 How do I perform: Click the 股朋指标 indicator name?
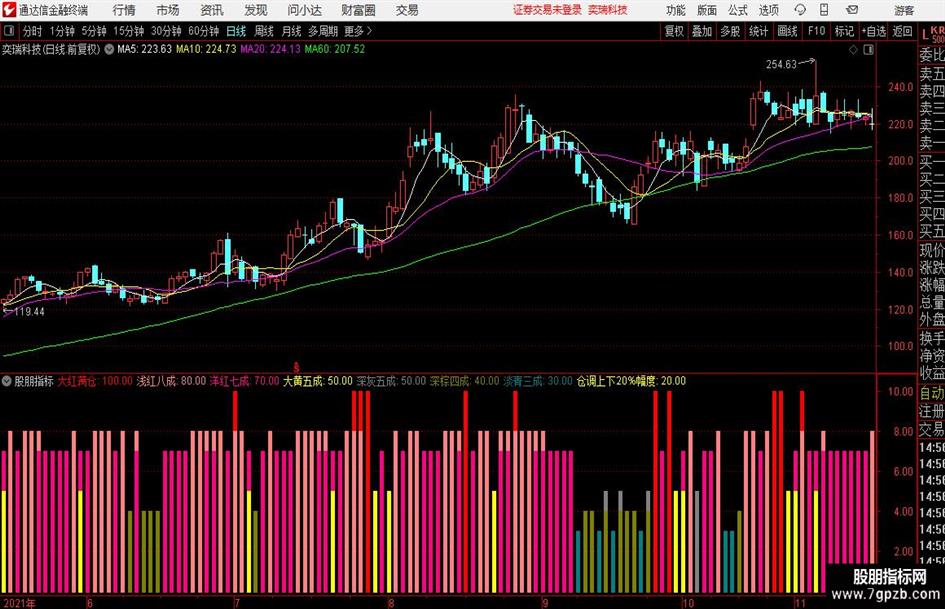point(34,381)
